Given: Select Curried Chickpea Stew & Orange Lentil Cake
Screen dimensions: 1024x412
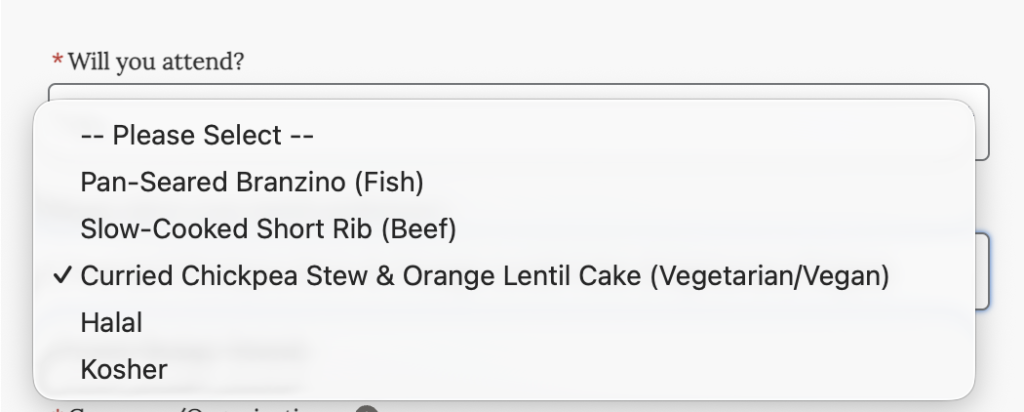Looking at the screenshot, I should (484, 276).
